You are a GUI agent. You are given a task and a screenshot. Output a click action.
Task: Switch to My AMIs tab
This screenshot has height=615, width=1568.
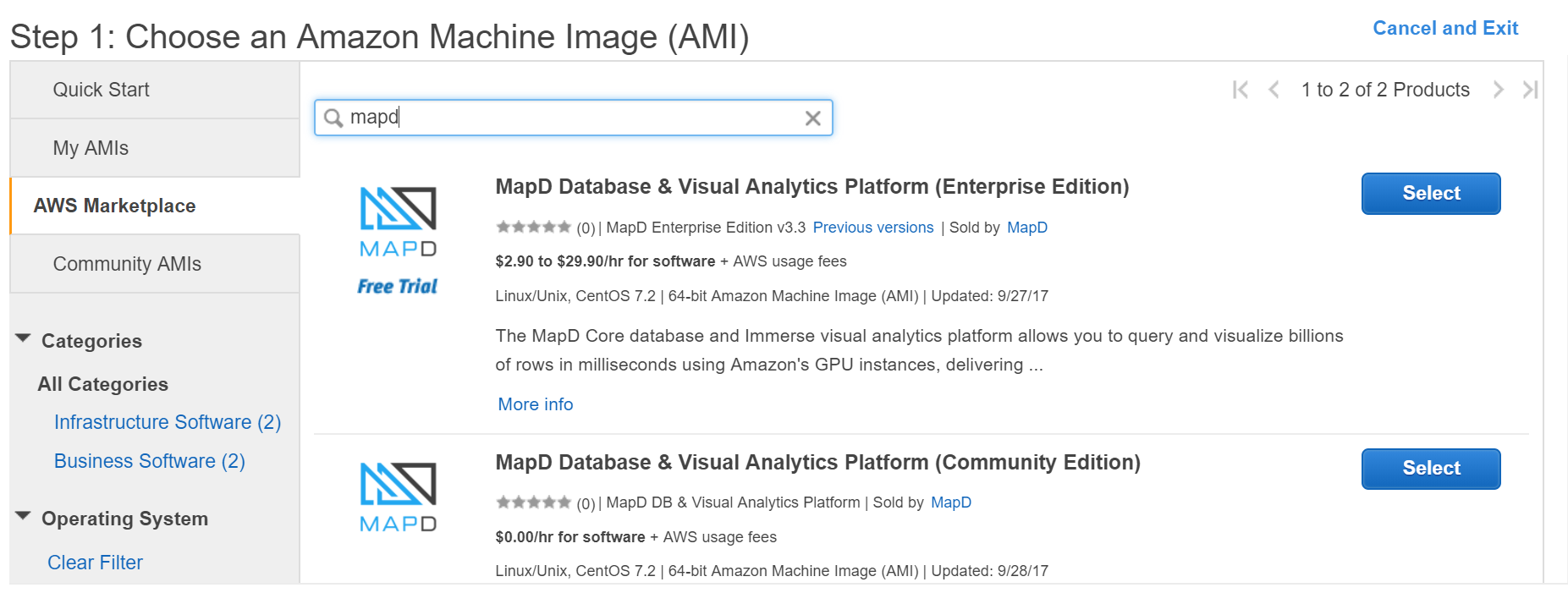click(91, 148)
